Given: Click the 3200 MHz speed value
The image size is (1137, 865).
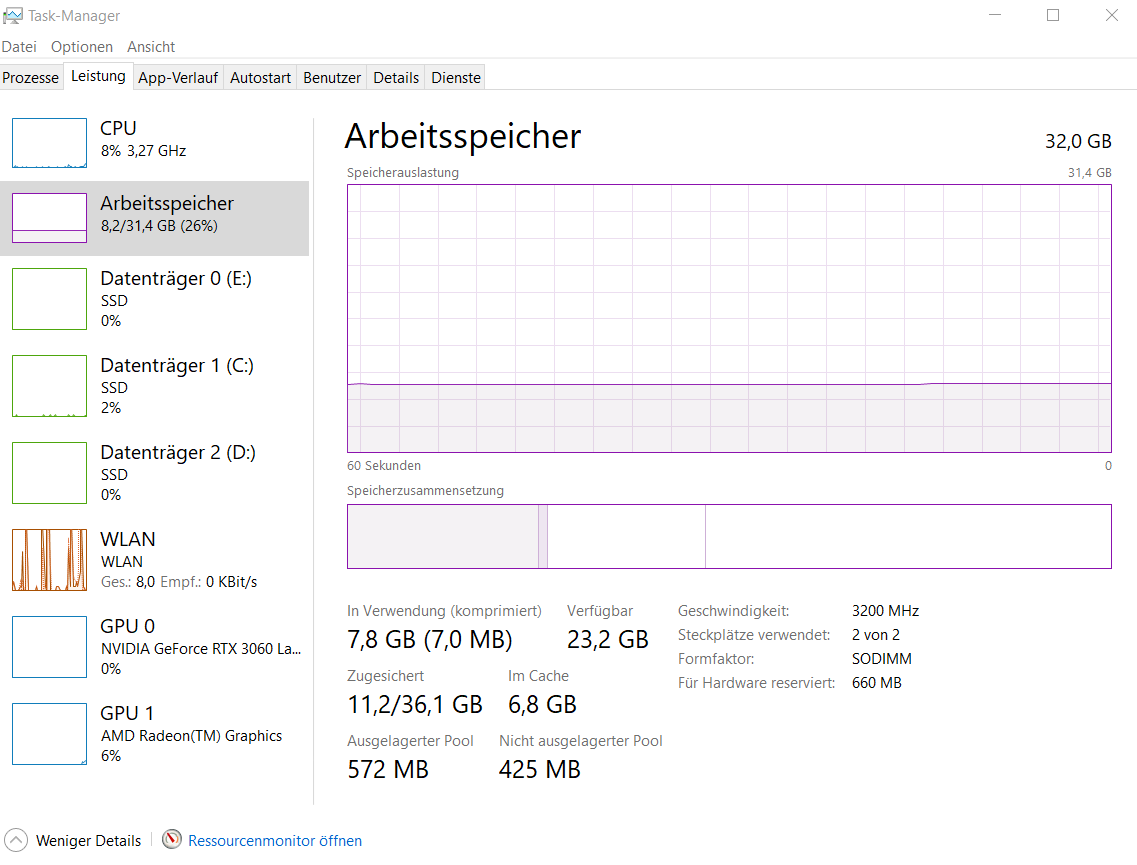Looking at the screenshot, I should tap(885, 611).
